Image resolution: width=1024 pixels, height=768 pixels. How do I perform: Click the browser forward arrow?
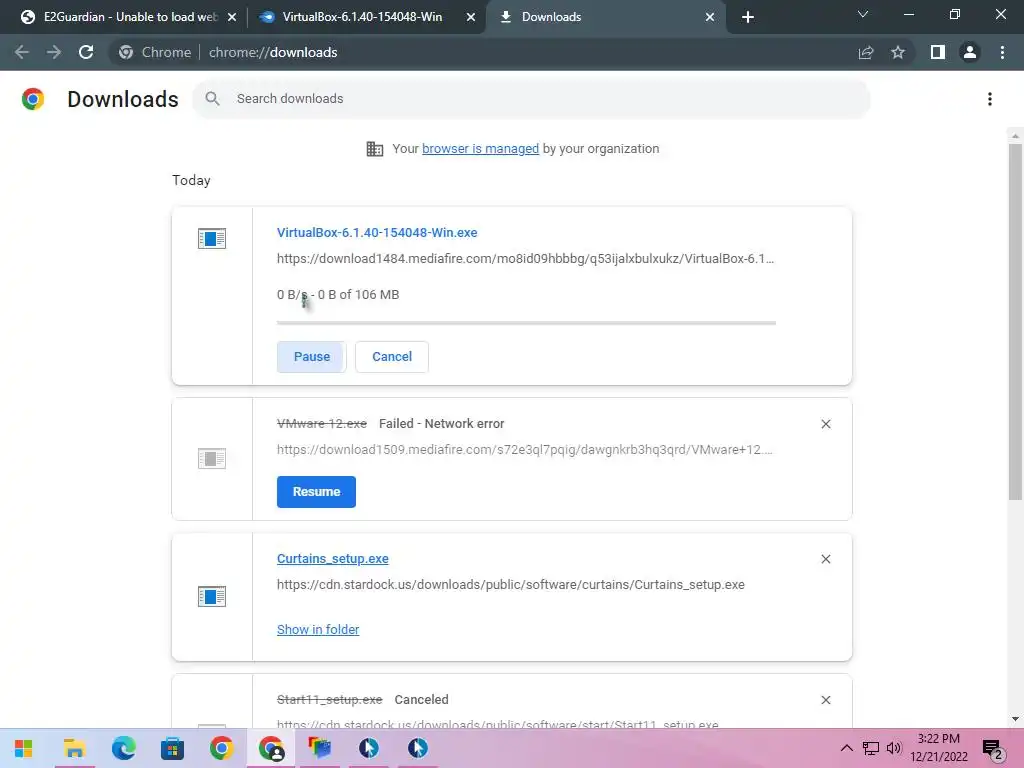(54, 52)
